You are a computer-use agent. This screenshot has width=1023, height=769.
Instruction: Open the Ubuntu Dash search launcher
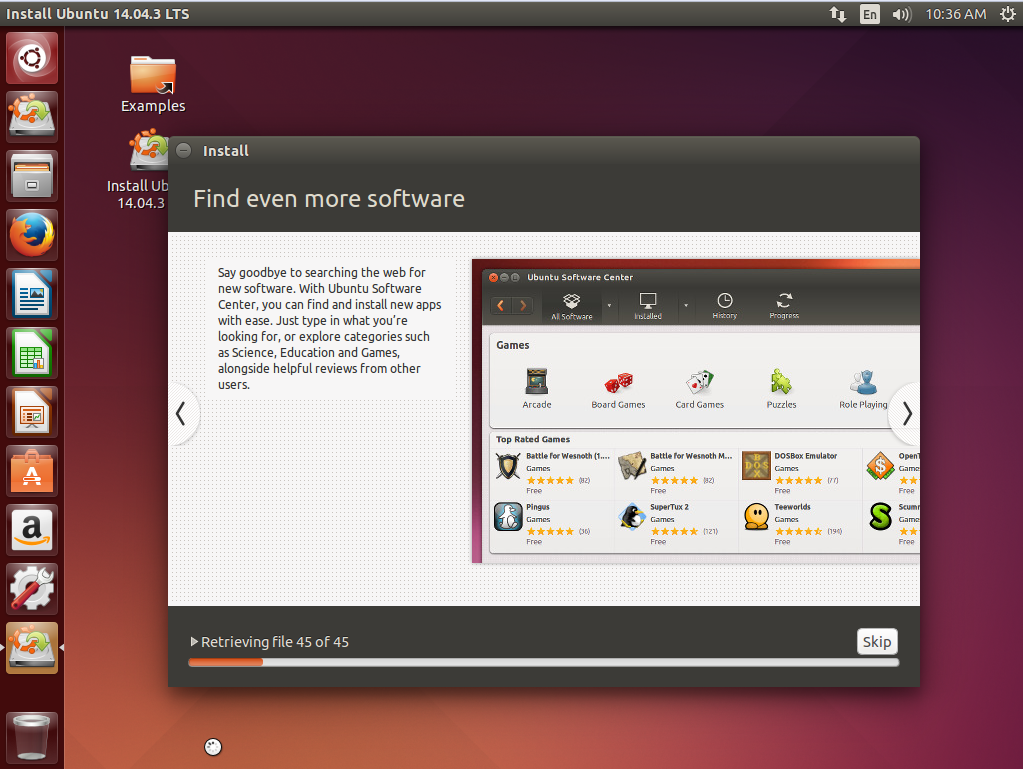click(x=32, y=58)
